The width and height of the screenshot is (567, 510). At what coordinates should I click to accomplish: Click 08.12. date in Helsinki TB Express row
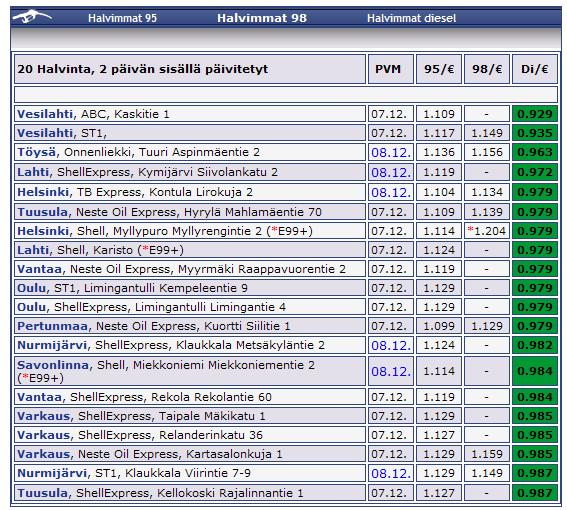391,192
